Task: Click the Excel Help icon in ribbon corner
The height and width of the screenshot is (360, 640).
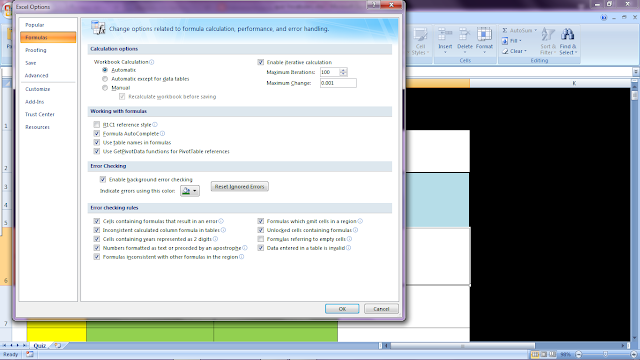Action: (604, 18)
